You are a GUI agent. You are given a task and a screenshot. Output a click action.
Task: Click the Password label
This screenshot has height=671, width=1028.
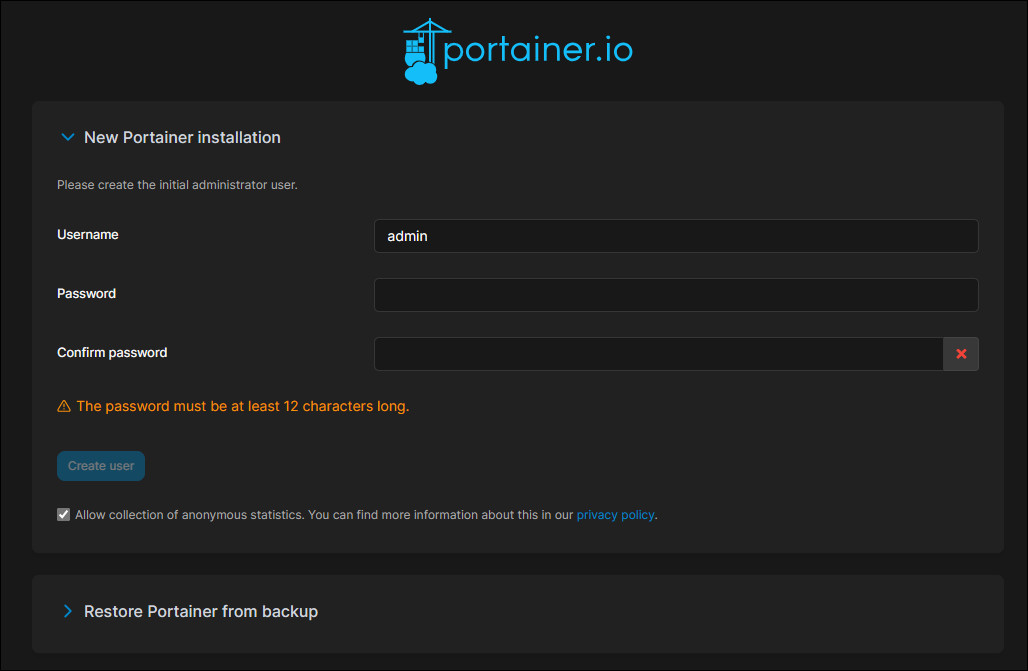87,294
